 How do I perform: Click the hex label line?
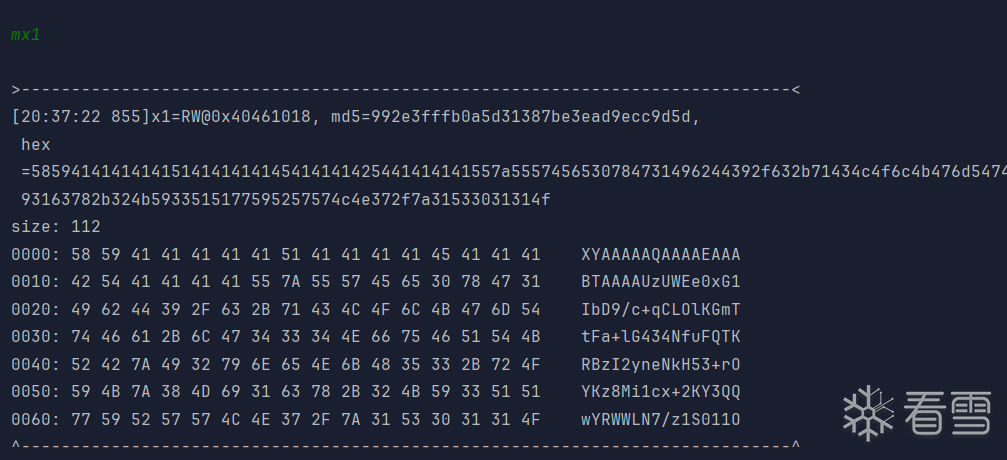[35, 145]
